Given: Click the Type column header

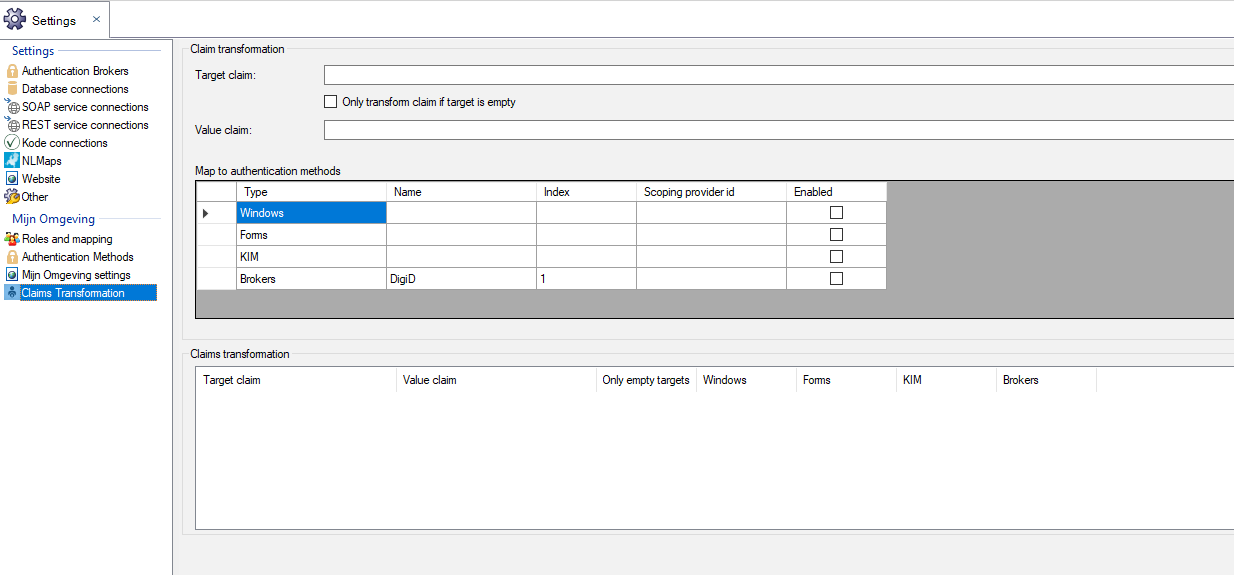Looking at the screenshot, I should pos(311,192).
